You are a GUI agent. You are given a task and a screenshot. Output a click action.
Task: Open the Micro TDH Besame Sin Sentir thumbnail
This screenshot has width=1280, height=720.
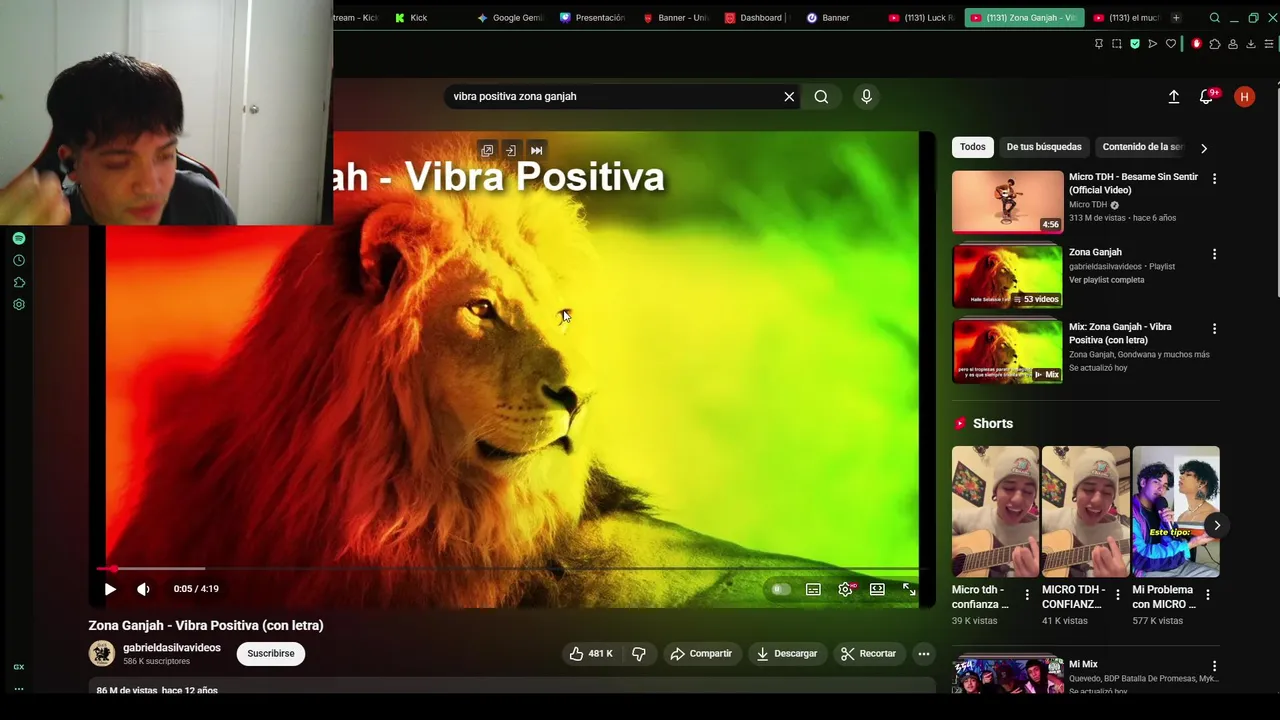point(1007,202)
